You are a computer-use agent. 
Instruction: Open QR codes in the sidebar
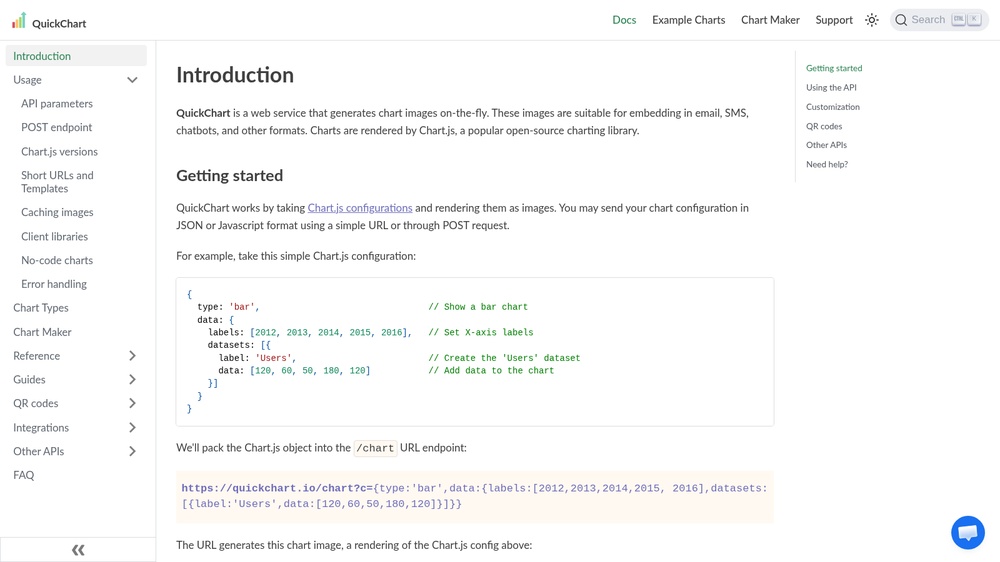(36, 403)
